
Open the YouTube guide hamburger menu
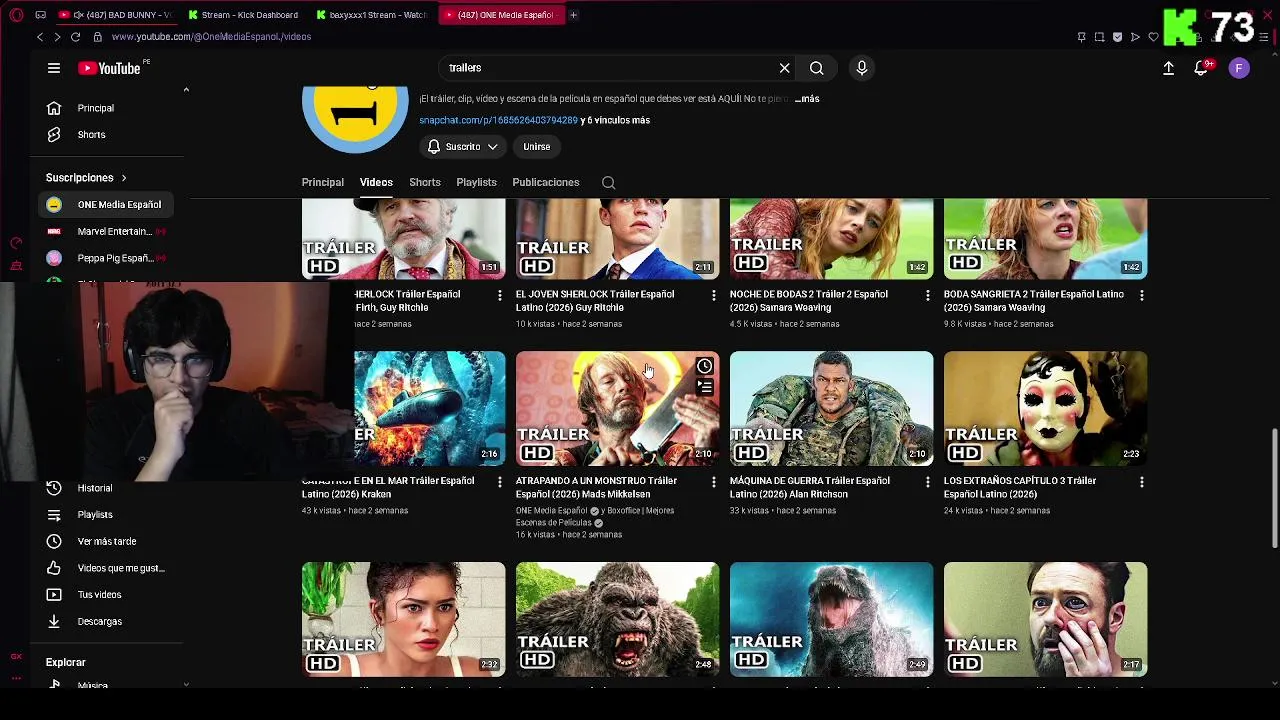[54, 68]
